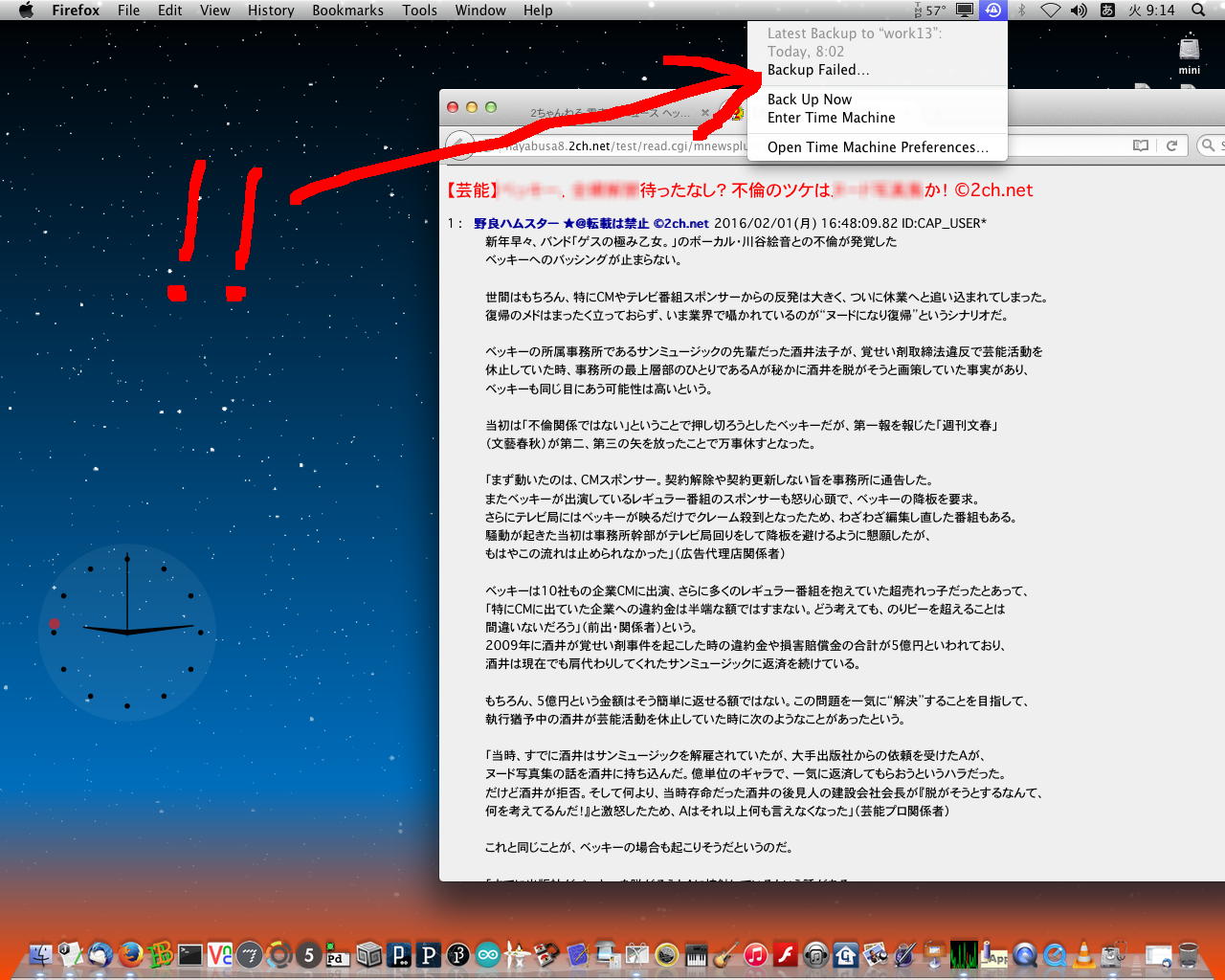Viewport: 1225px width, 980px height.
Task: Click the Reader View icon in Firefox
Action: coord(1140,145)
